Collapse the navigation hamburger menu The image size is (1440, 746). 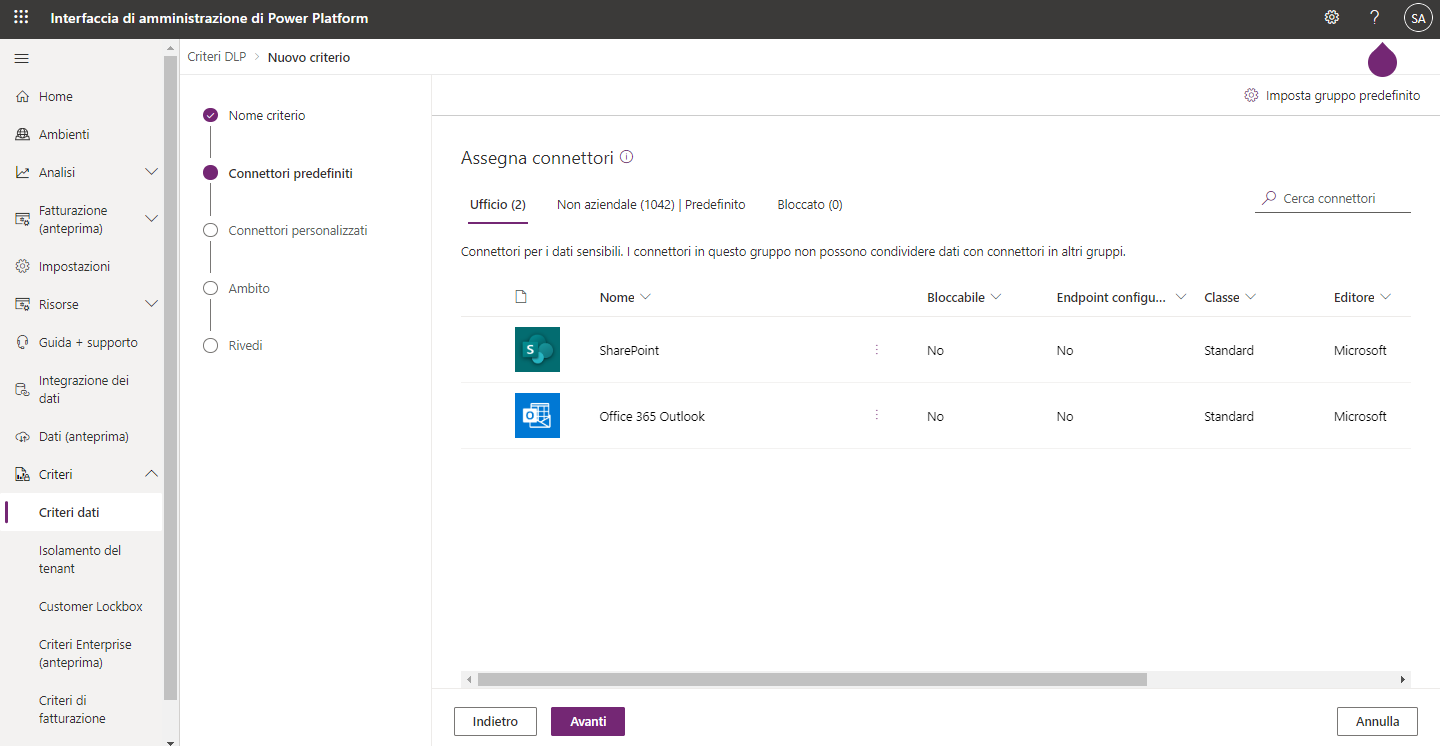click(21, 58)
